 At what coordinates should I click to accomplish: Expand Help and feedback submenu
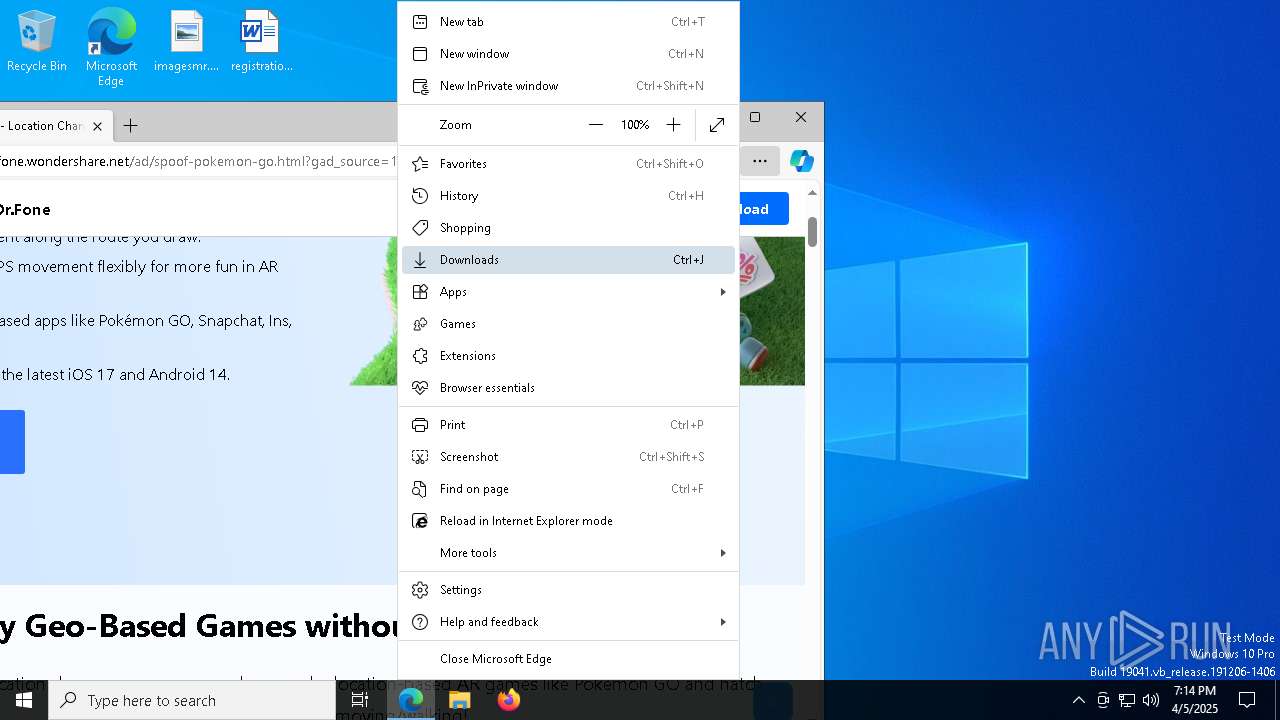click(x=568, y=622)
